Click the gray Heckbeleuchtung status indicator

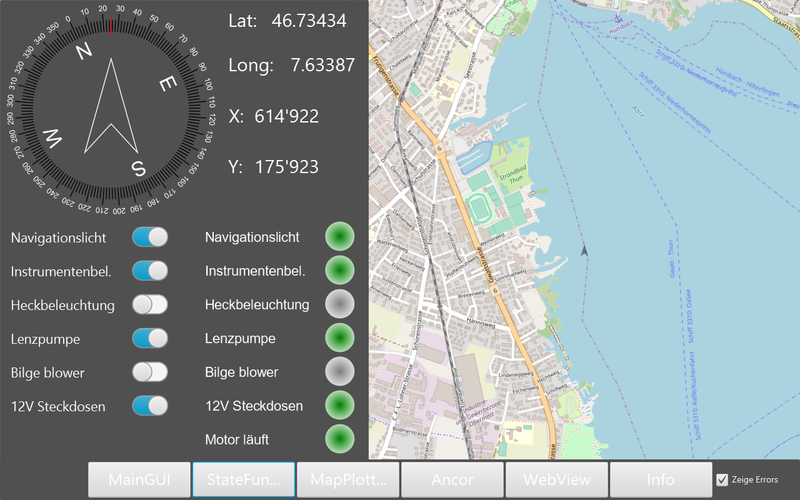coord(341,304)
